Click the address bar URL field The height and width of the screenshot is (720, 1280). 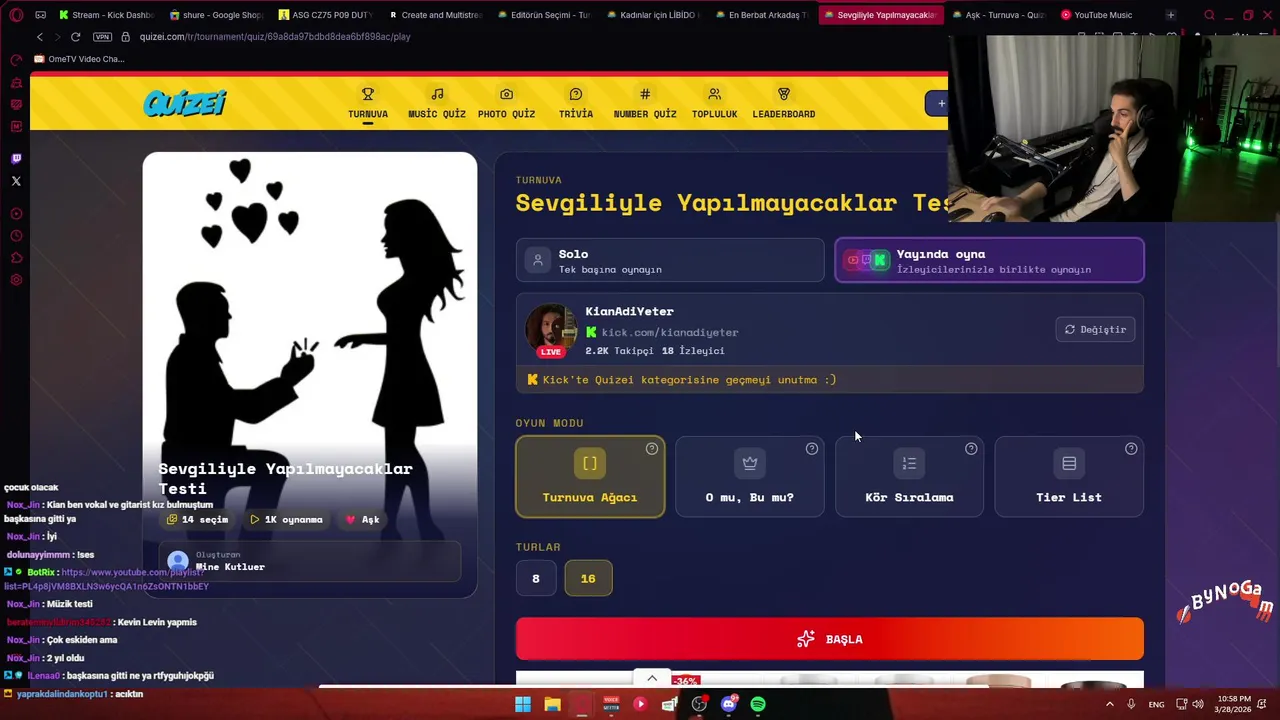[x=275, y=37]
